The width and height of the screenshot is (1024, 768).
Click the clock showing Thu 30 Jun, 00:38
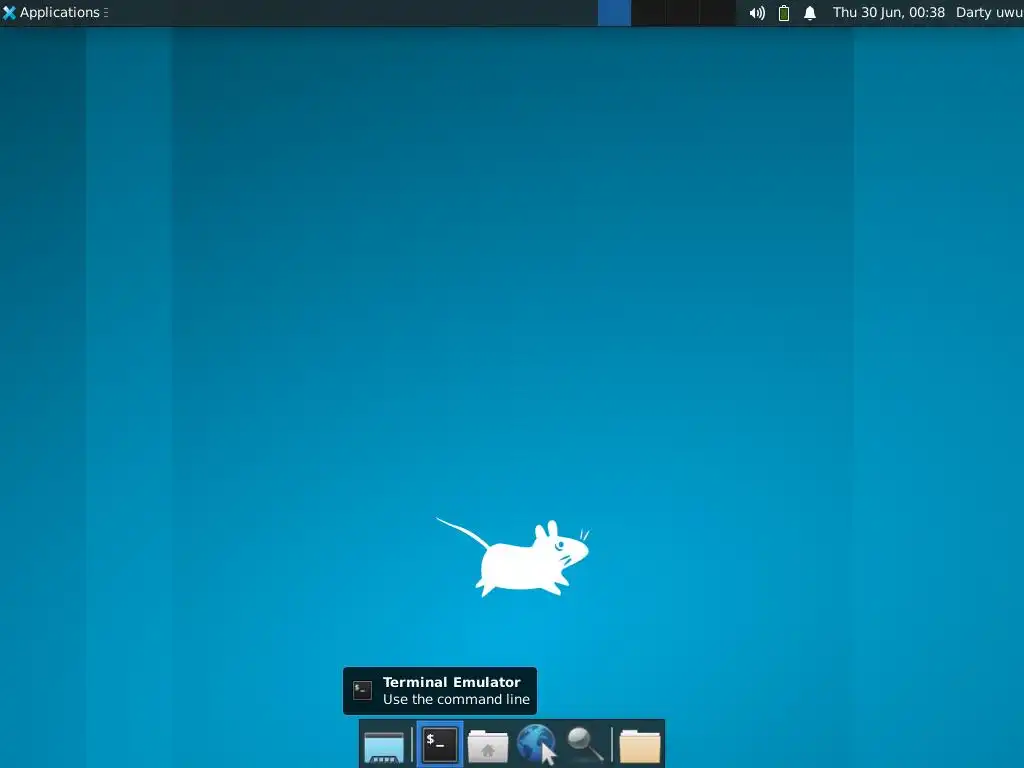point(888,12)
